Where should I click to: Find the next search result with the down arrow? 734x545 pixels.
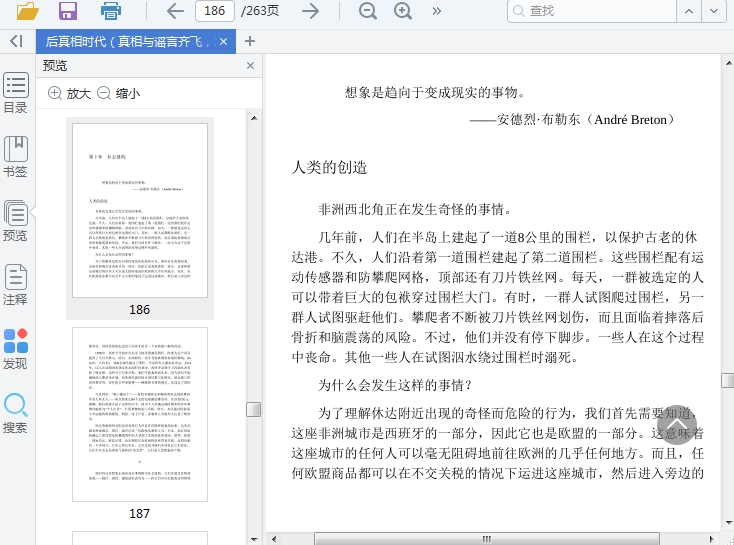tap(714, 11)
